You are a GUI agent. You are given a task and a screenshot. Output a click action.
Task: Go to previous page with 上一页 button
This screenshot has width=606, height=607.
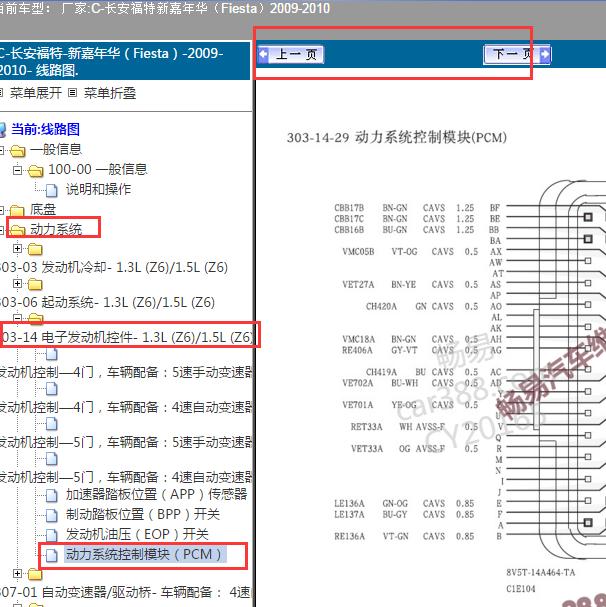pos(290,54)
